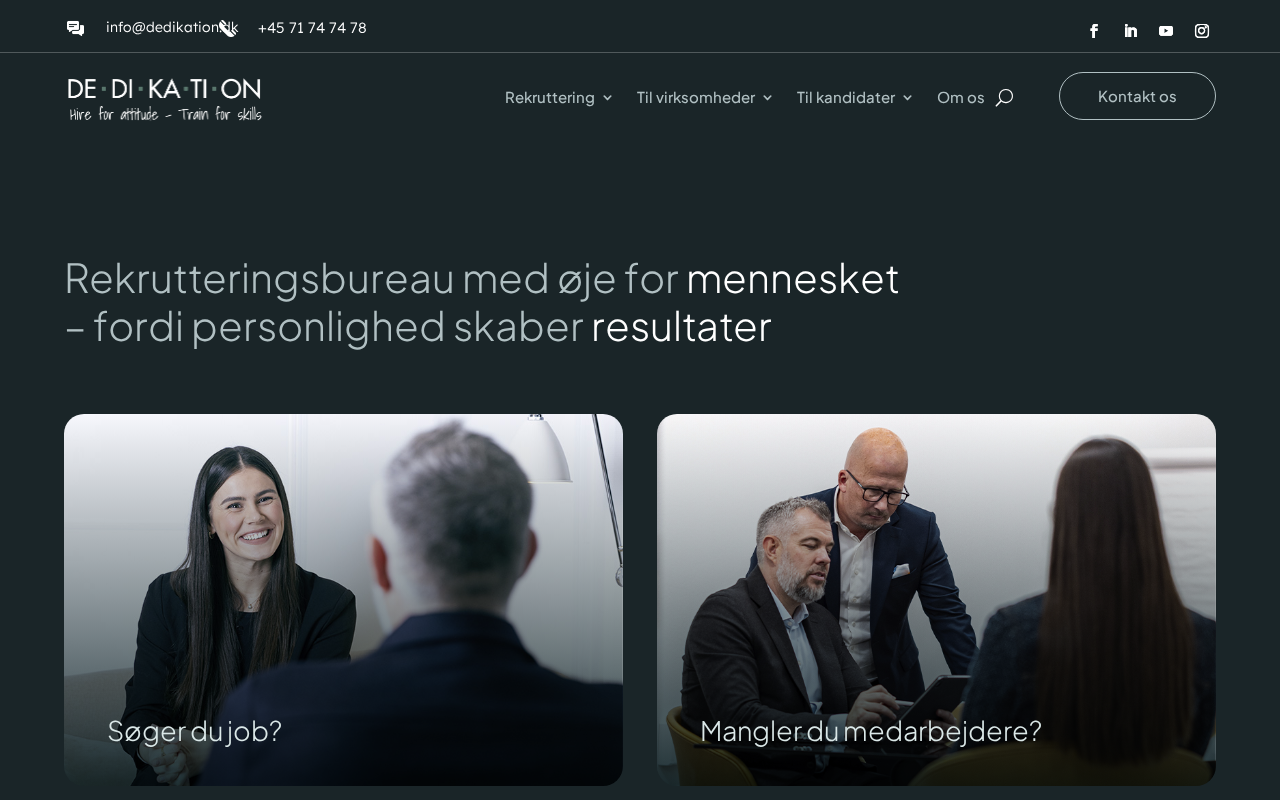1280x800 pixels.
Task: Open the LinkedIn social icon
Action: point(1130,31)
